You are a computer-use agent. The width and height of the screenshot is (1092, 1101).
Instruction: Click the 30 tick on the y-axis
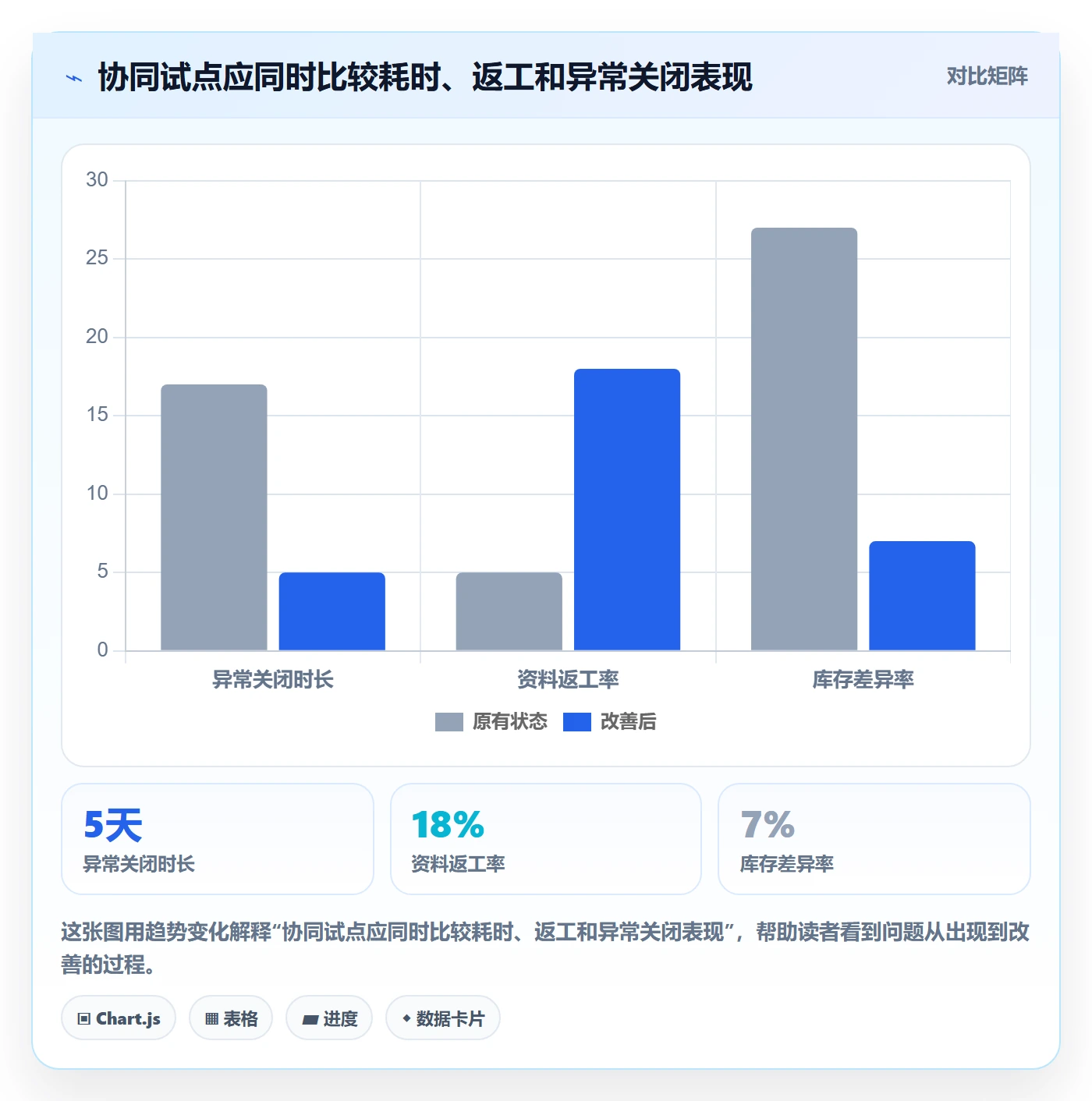[x=97, y=180]
